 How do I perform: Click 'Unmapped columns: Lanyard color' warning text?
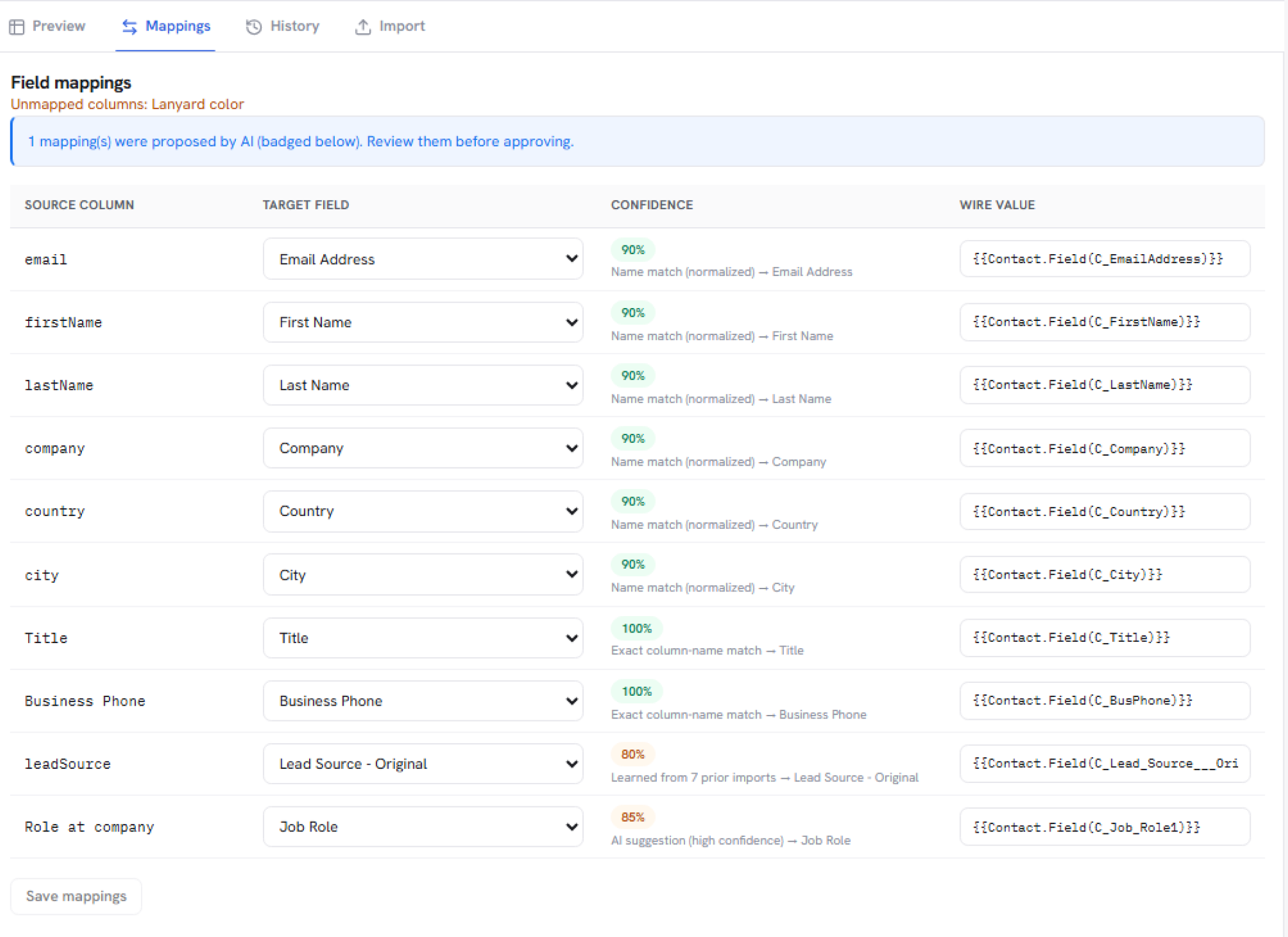[x=127, y=104]
